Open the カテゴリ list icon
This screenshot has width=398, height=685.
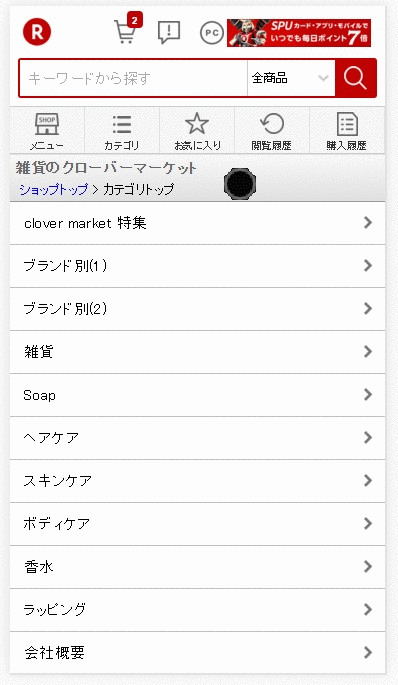coord(121,131)
